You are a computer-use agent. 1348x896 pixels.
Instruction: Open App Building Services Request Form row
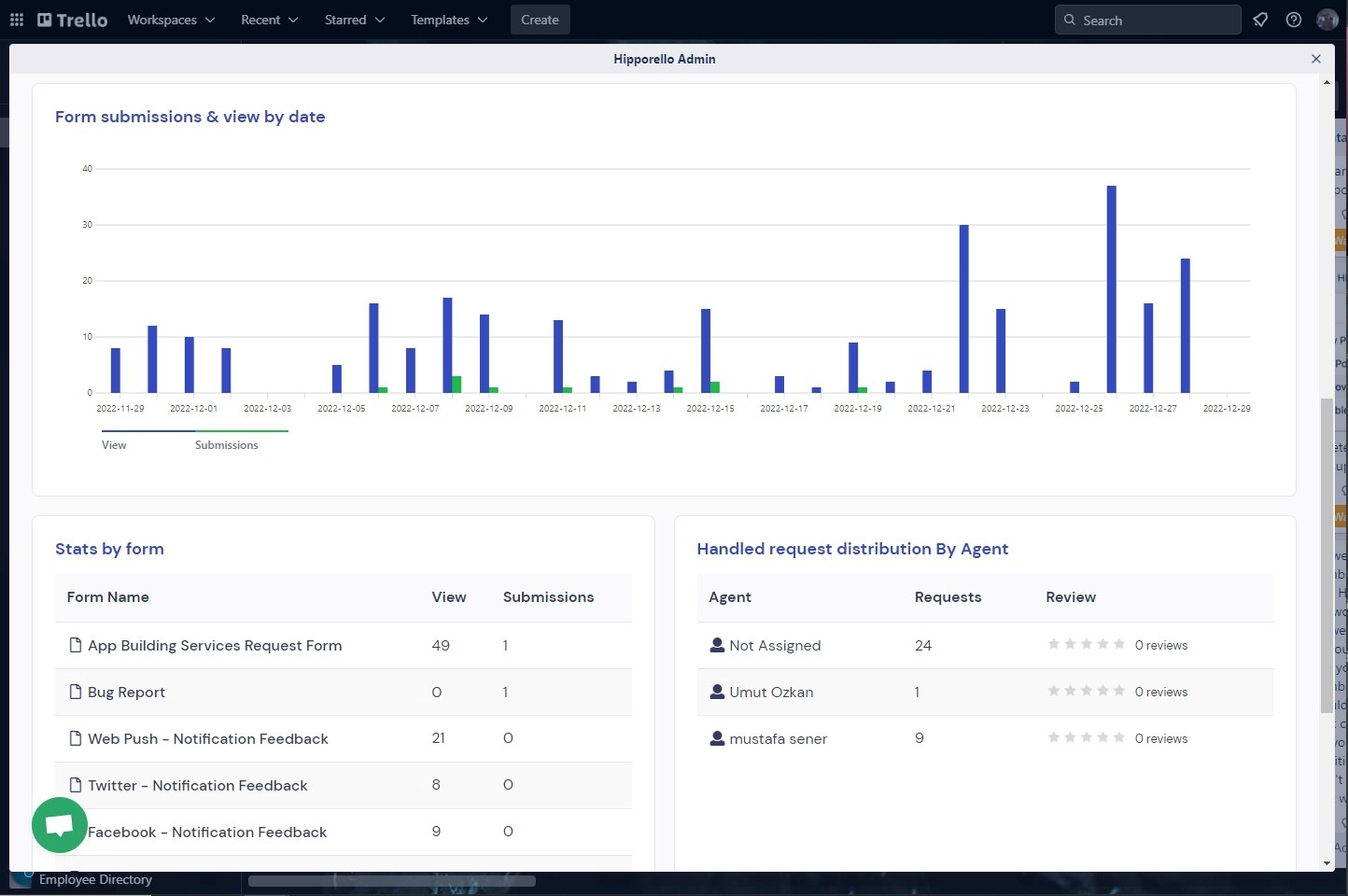click(344, 645)
